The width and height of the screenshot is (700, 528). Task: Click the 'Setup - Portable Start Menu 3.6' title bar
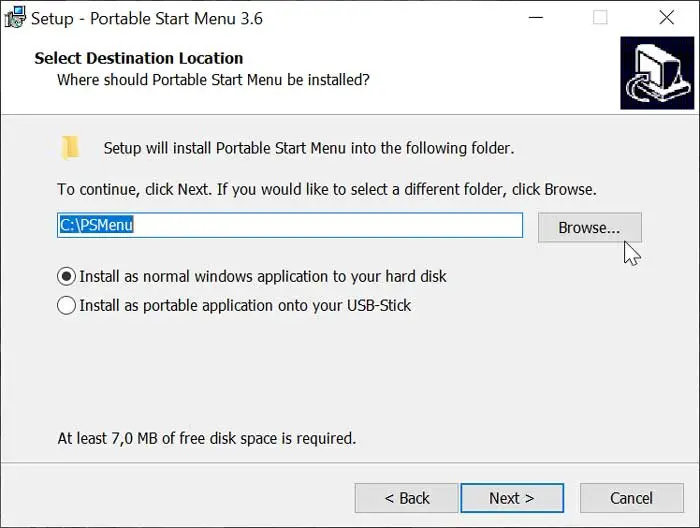tap(147, 18)
